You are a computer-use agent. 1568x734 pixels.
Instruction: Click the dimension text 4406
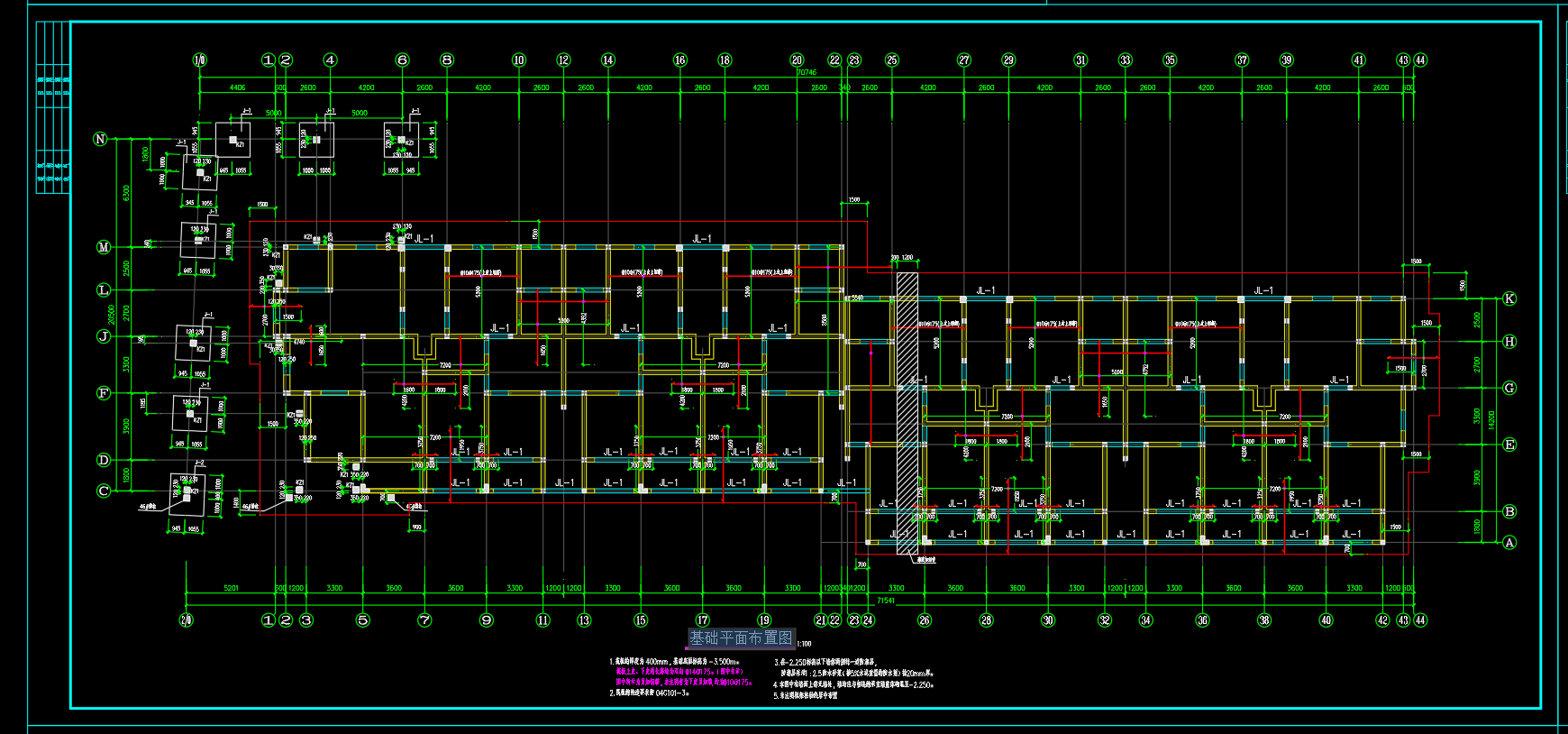237,88
